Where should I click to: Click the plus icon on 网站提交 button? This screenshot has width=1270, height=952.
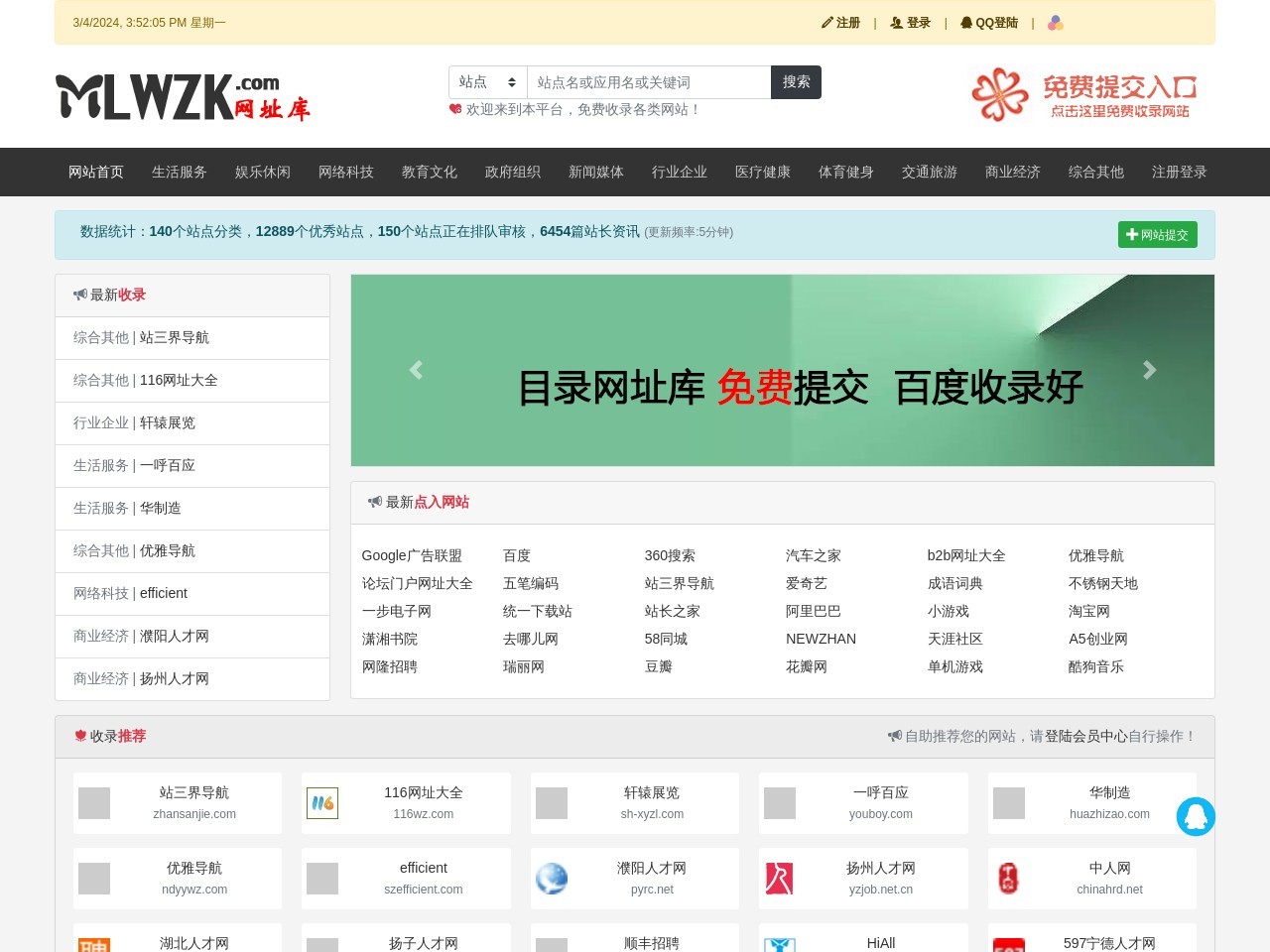(x=1132, y=234)
